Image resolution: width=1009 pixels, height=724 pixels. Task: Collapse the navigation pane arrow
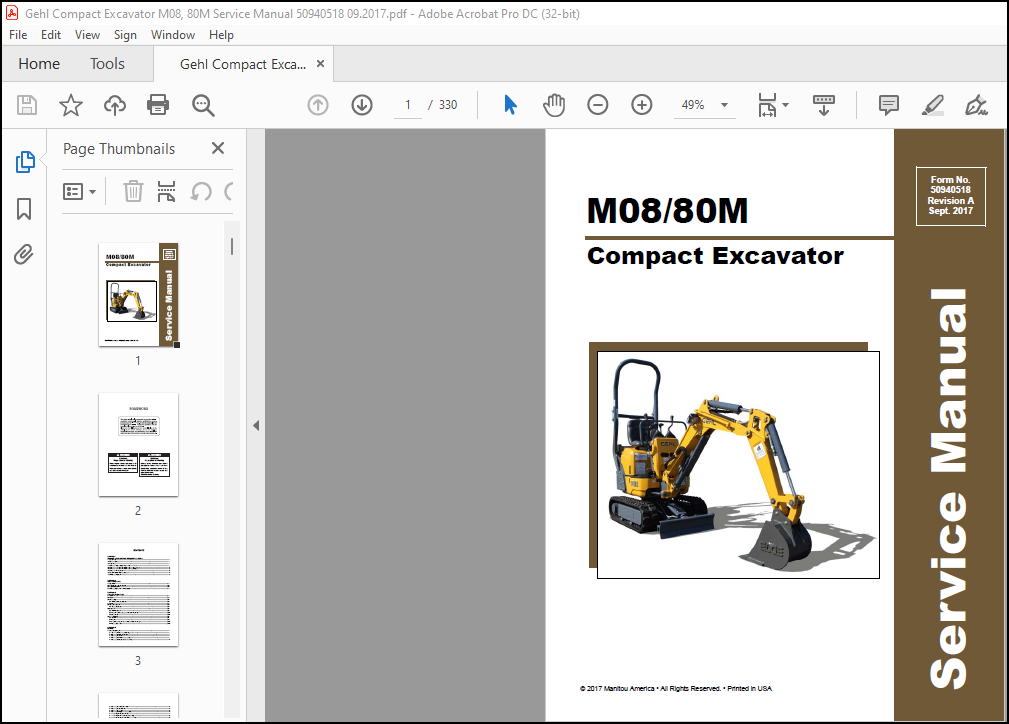click(x=256, y=425)
